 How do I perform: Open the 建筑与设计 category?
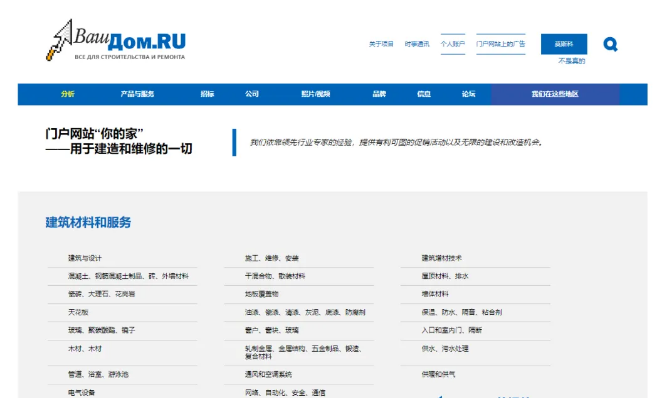tap(85, 258)
